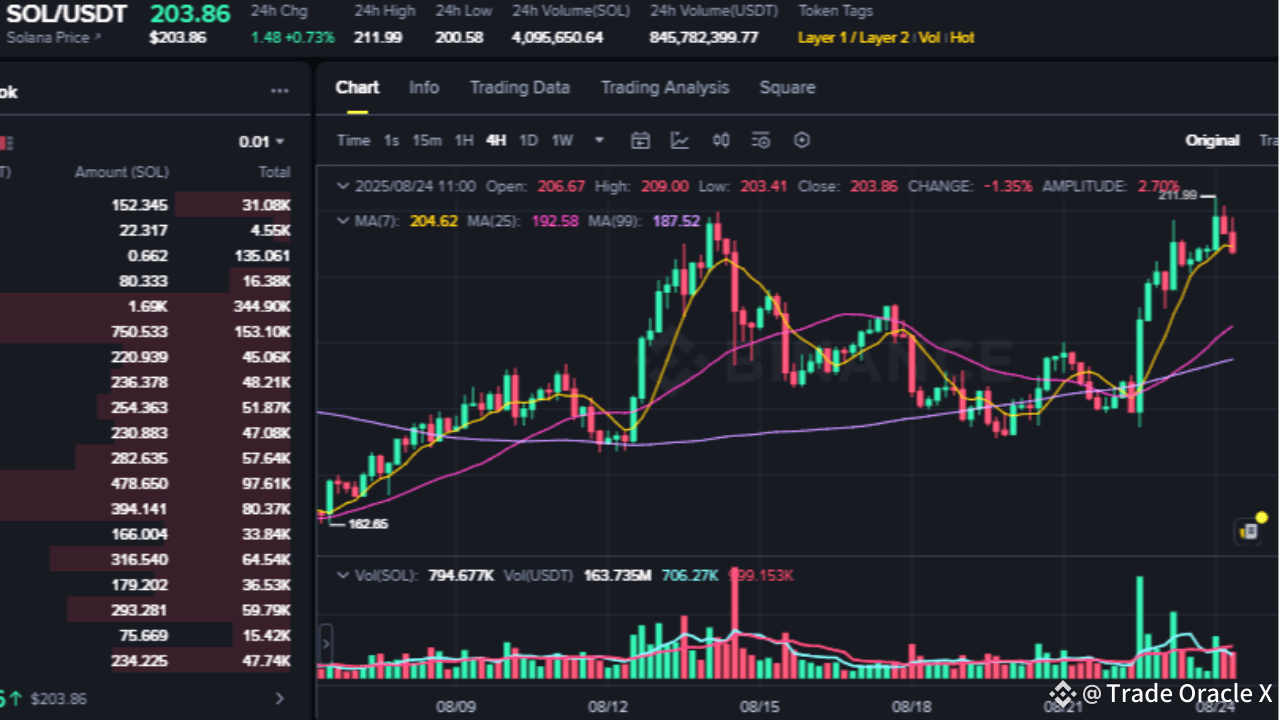Click the MA(7) value 204.62
Screen dimensions: 1280x720
click(436, 220)
